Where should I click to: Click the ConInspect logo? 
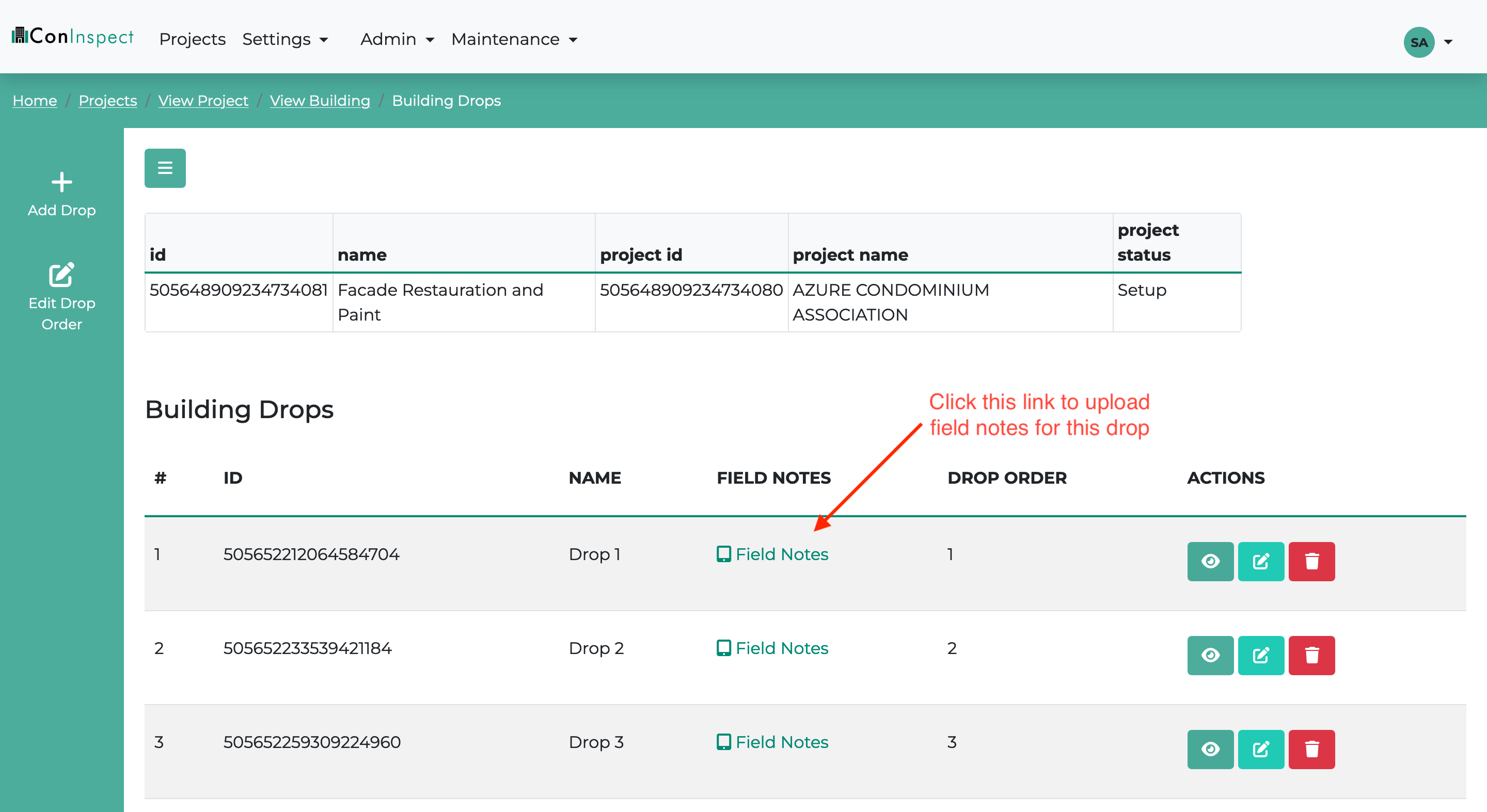(x=73, y=37)
